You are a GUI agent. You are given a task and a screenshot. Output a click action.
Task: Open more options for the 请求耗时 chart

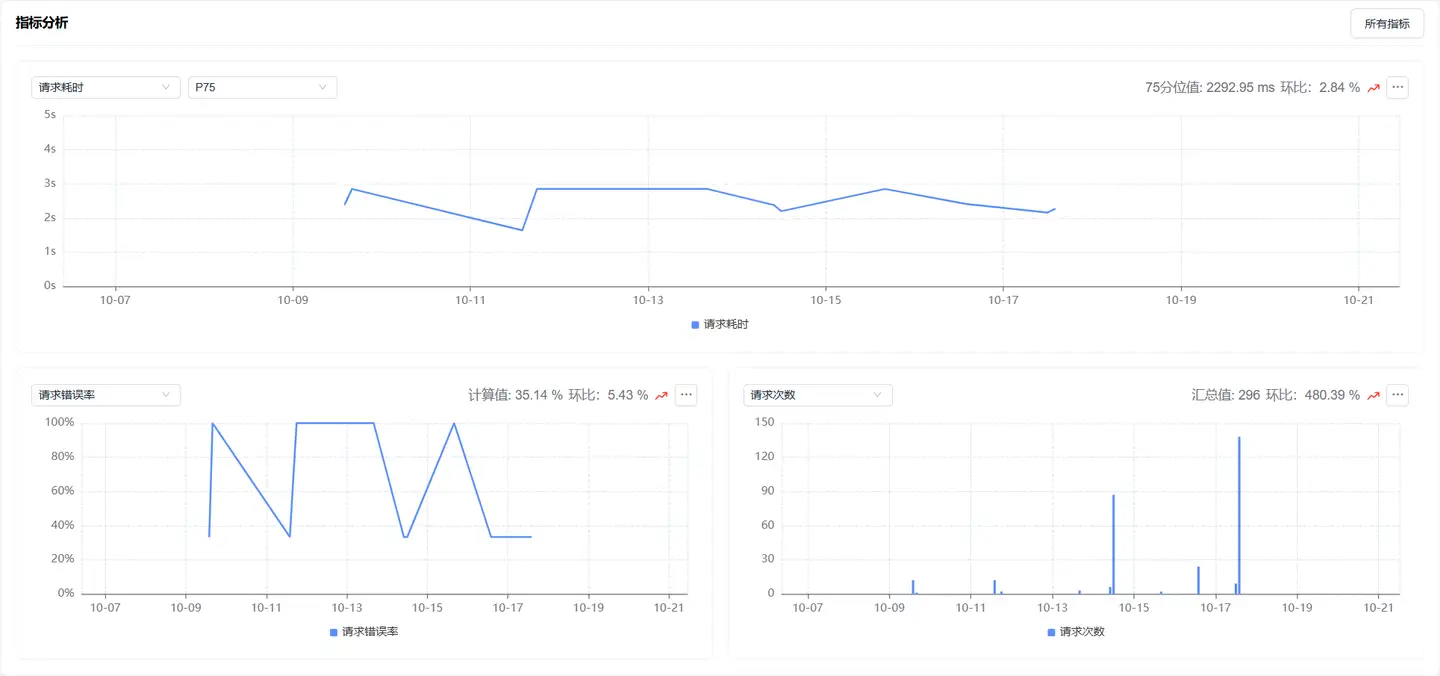point(1398,87)
